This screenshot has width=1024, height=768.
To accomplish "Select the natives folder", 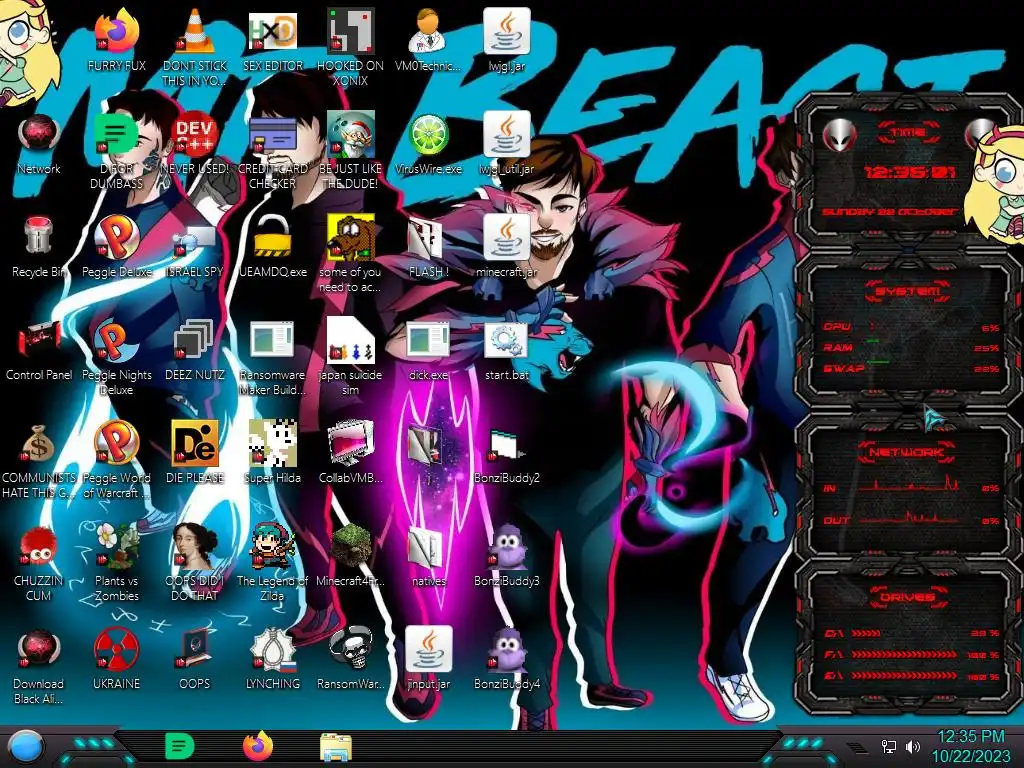I will (428, 556).
